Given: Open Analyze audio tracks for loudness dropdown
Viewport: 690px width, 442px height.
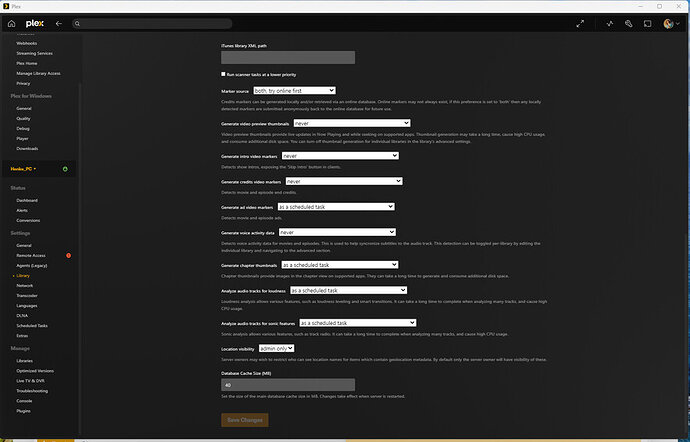Looking at the screenshot, I should pyautogui.click(x=348, y=290).
